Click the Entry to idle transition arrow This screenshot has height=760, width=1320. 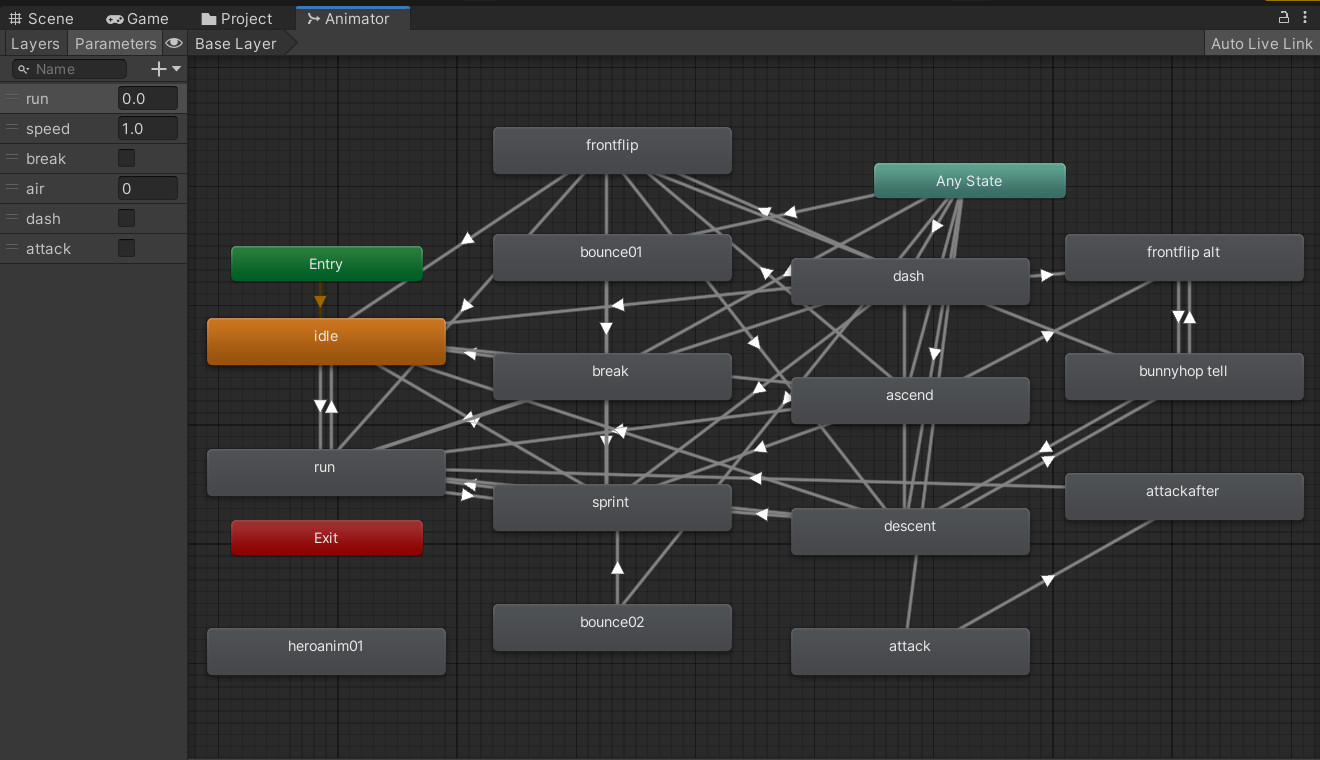[320, 301]
